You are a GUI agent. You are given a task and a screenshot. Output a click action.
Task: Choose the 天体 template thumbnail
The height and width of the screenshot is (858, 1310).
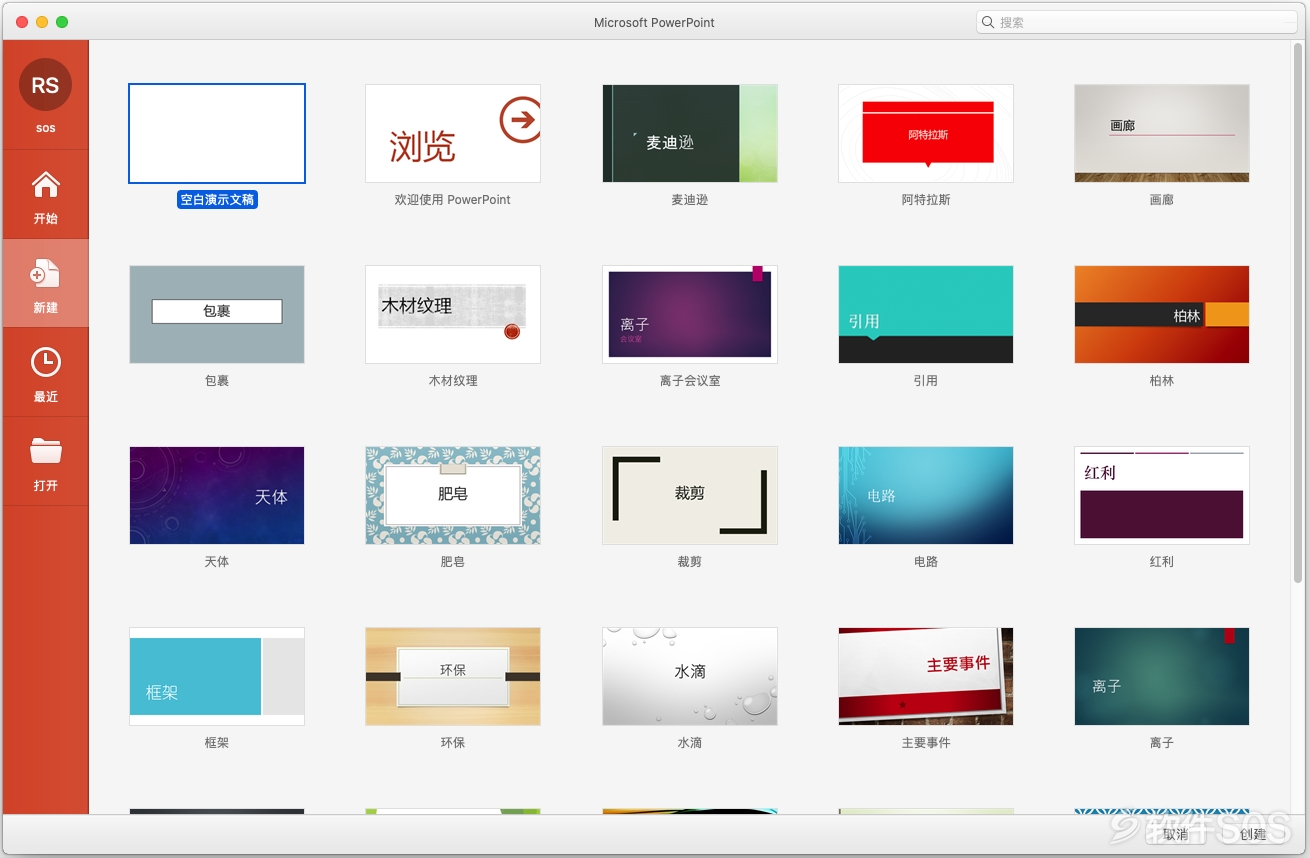pos(217,496)
